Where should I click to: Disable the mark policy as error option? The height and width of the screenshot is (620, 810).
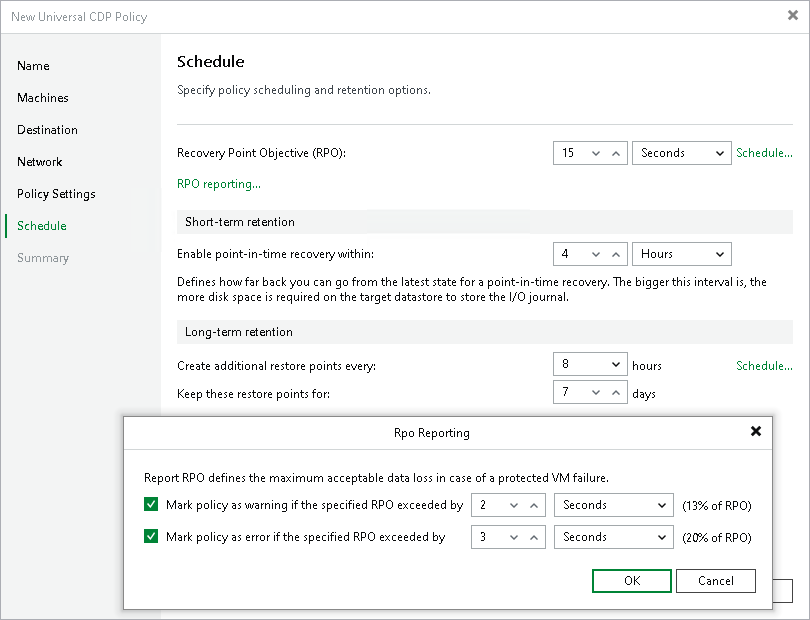(151, 537)
